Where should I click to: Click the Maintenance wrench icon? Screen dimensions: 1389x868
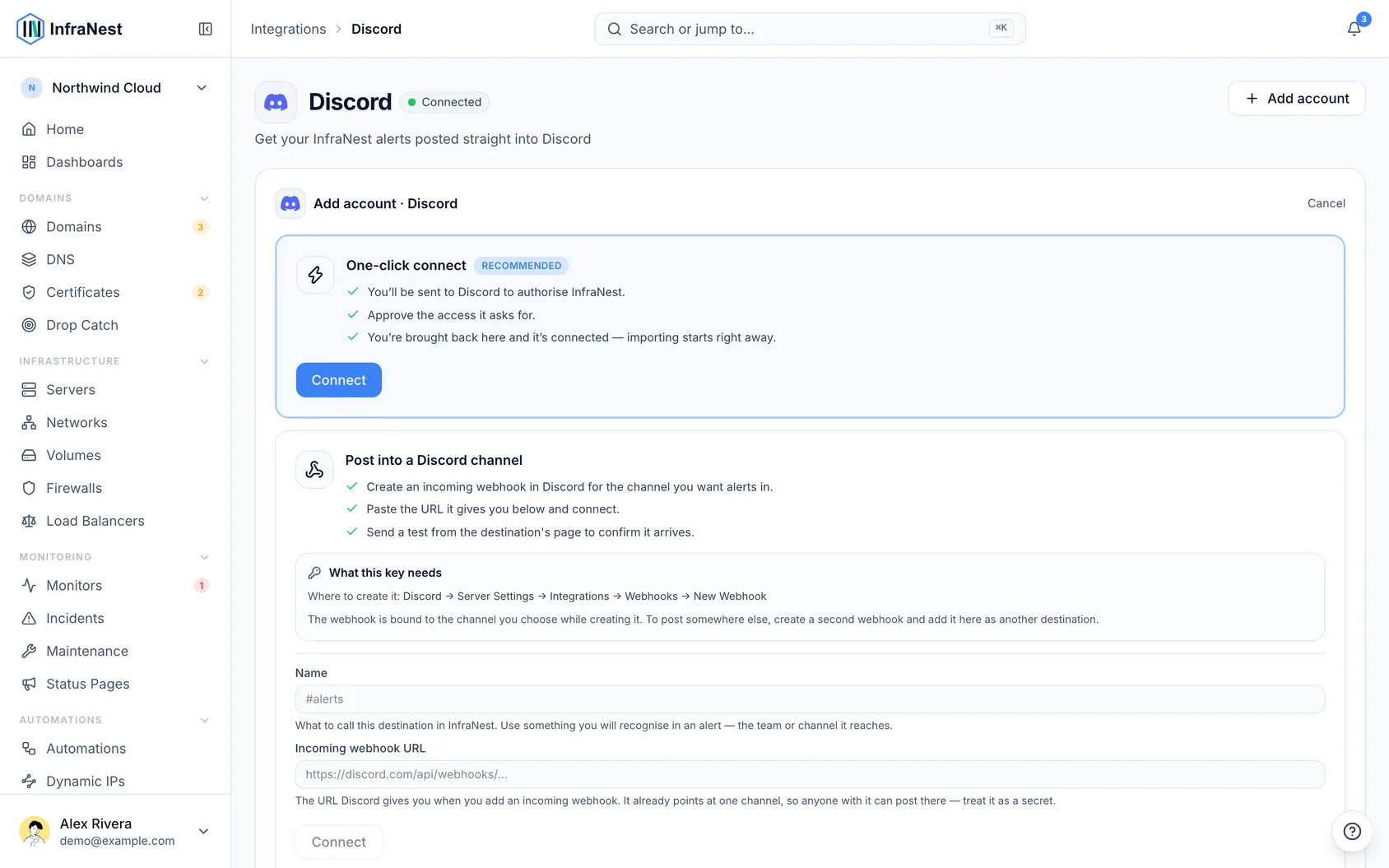[29, 651]
